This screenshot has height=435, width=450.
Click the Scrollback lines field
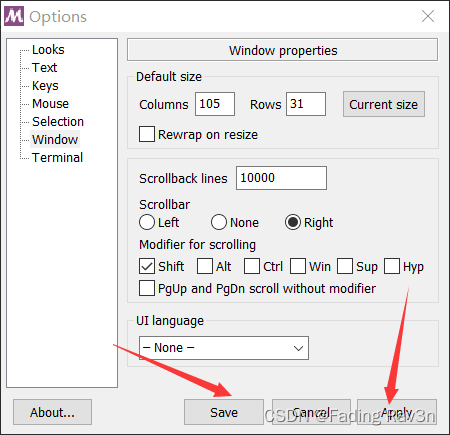coord(281,178)
